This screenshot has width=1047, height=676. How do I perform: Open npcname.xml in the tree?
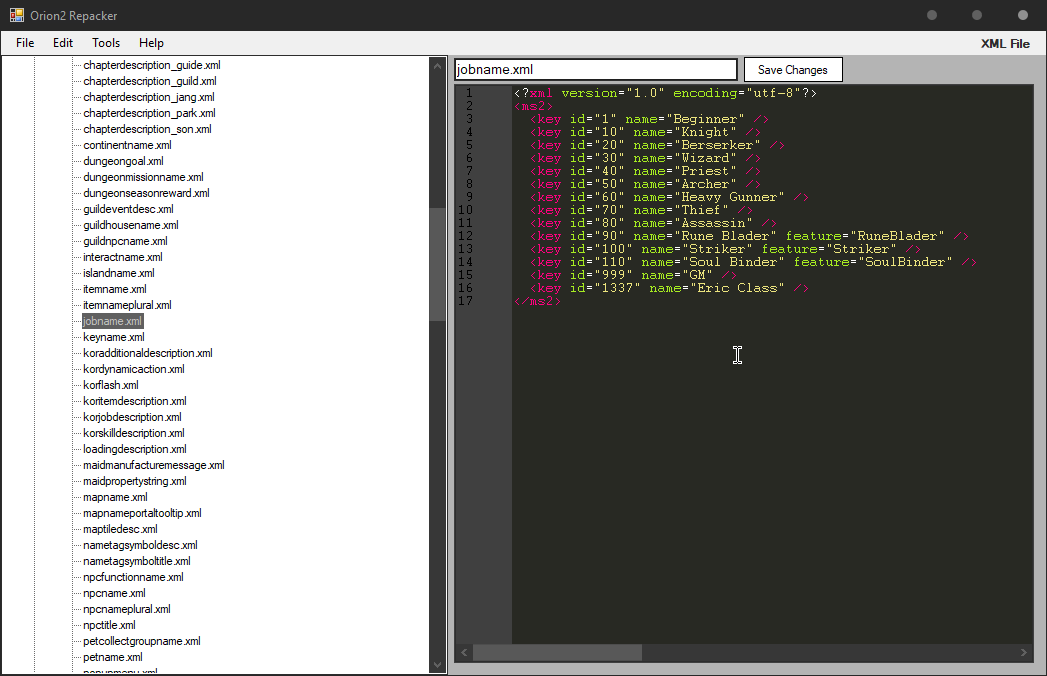click(x=114, y=594)
